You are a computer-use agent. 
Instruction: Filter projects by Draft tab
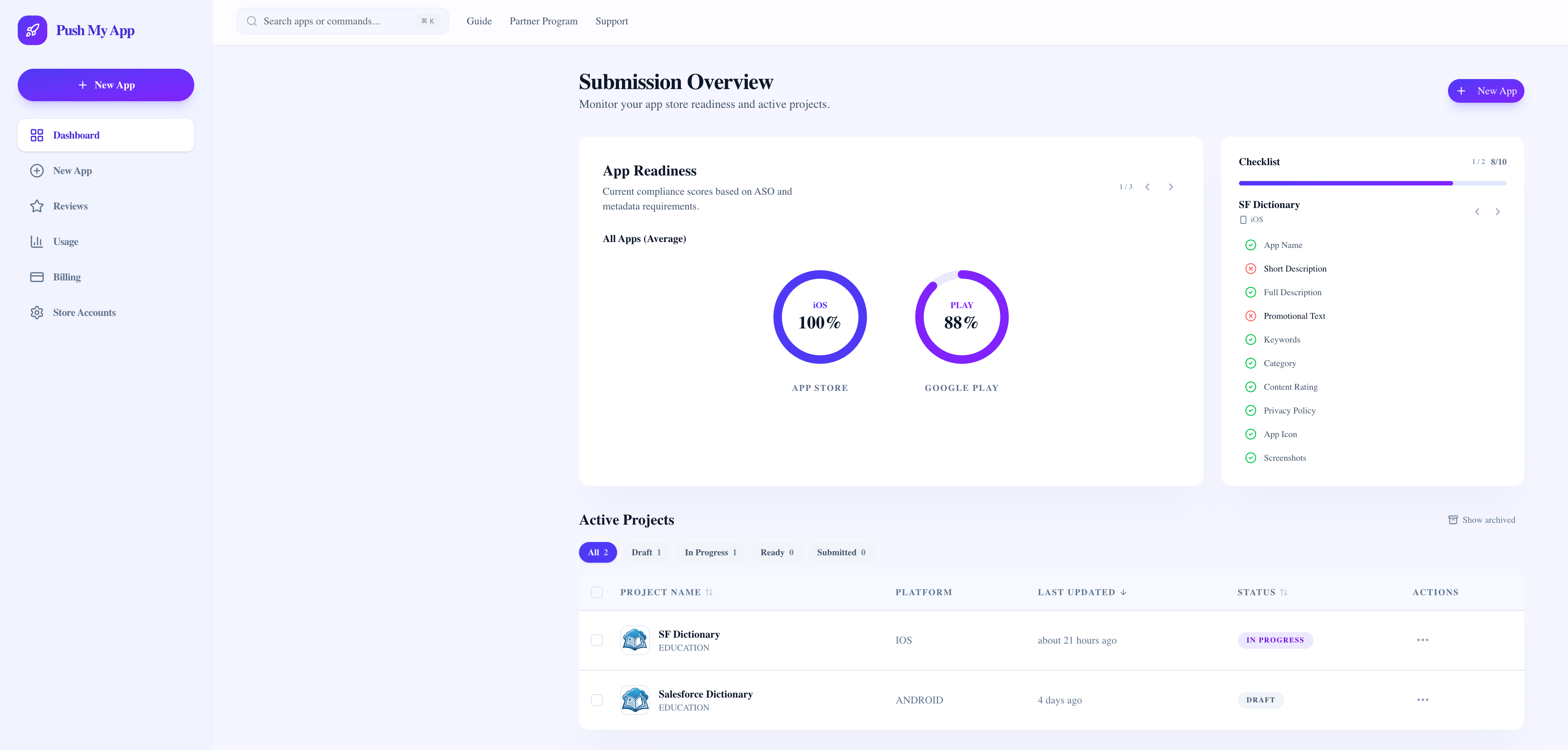[645, 553]
